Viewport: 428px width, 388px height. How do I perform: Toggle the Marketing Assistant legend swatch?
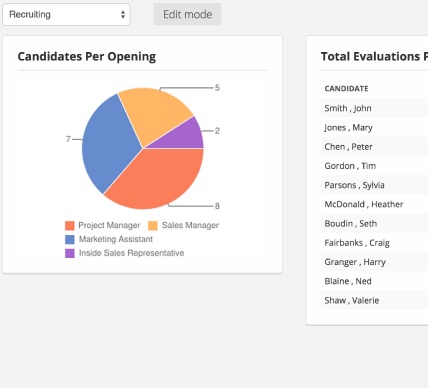tap(69, 239)
